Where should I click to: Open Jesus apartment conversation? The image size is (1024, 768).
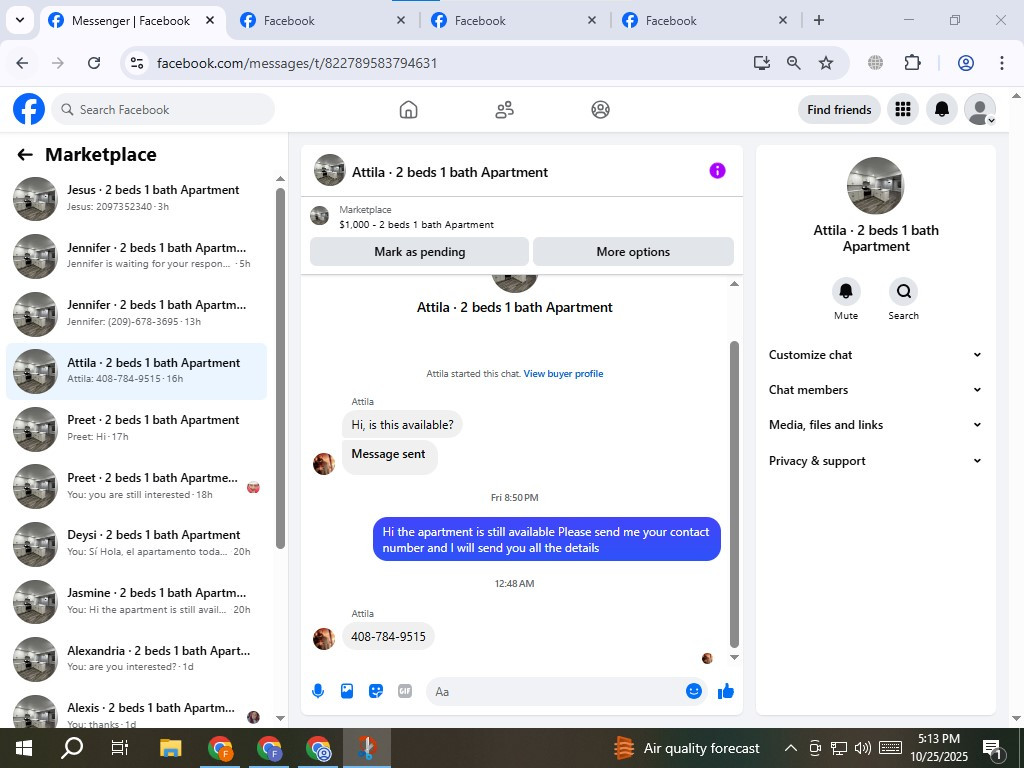pyautogui.click(x=137, y=198)
